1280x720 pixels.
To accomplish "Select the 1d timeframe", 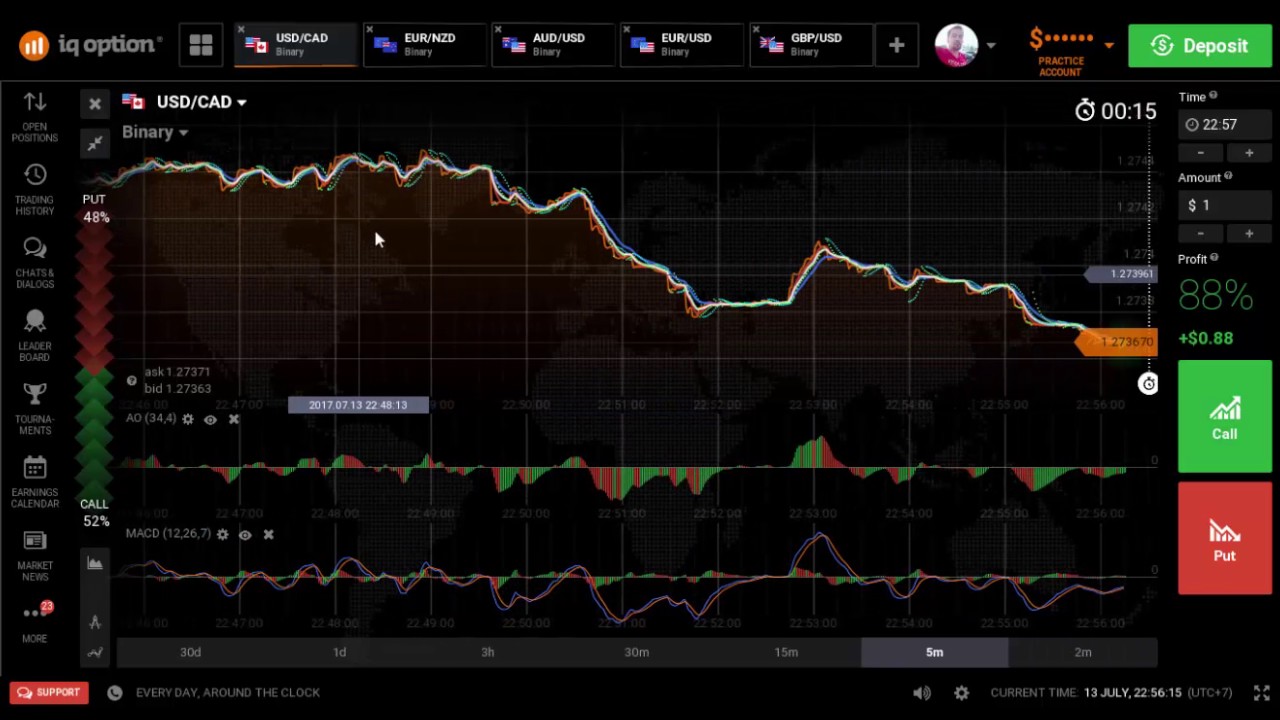I will 339,652.
